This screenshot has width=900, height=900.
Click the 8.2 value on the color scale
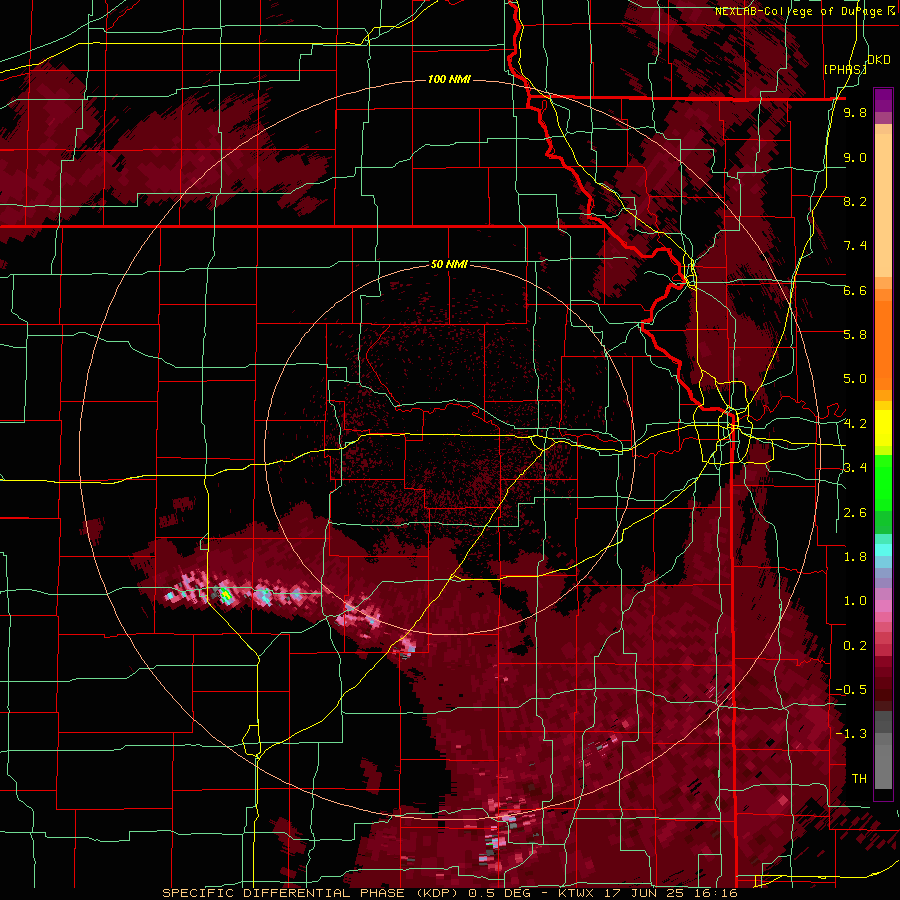[x=855, y=201]
